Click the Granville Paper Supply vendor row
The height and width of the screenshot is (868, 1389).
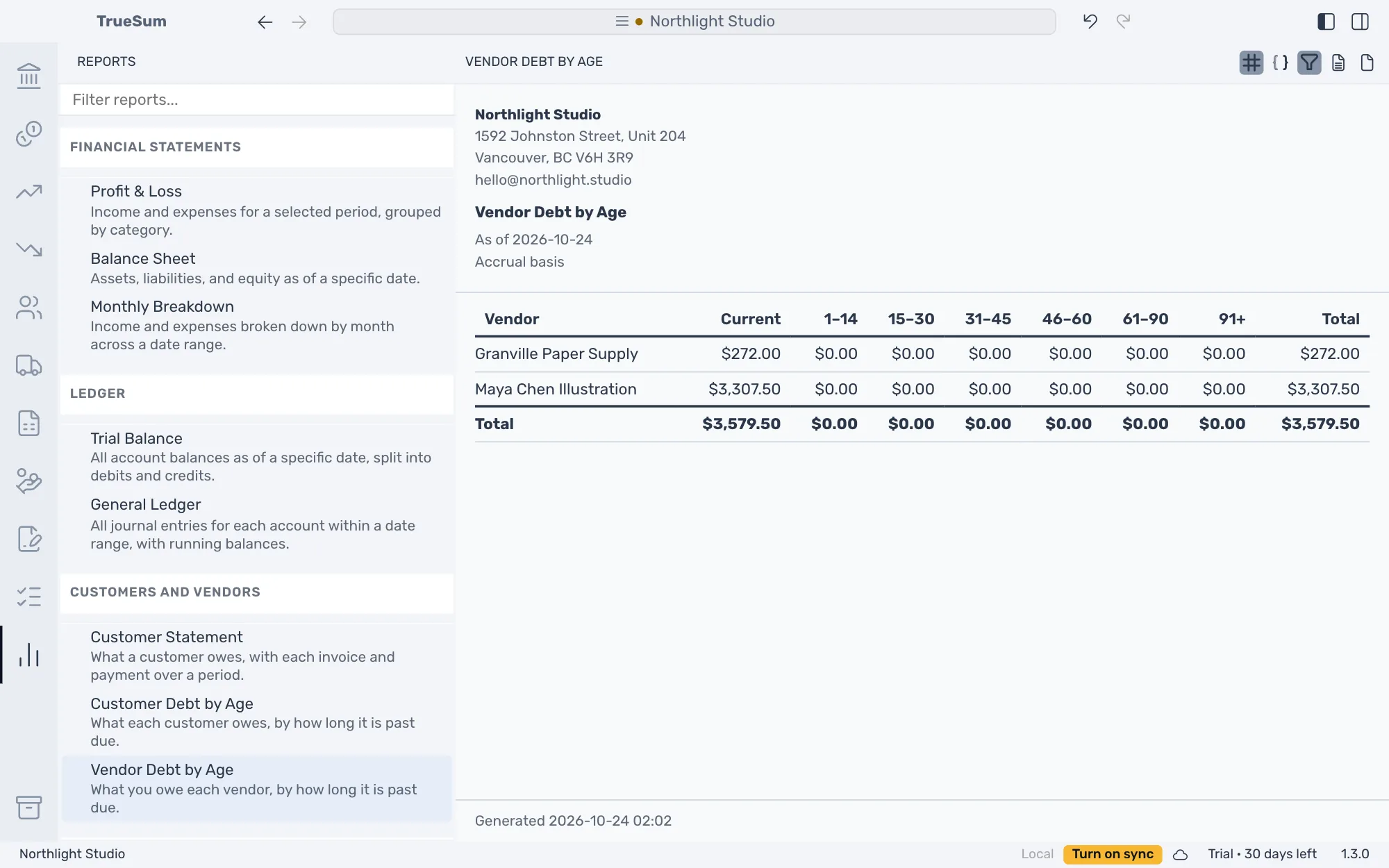922,354
